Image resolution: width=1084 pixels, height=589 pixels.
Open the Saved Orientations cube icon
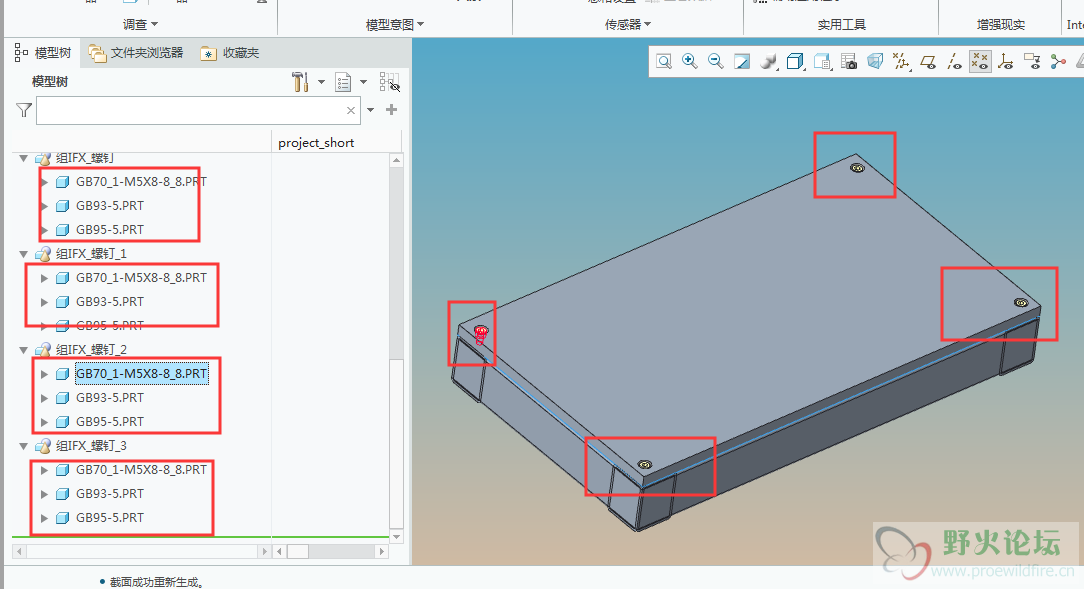coord(795,62)
